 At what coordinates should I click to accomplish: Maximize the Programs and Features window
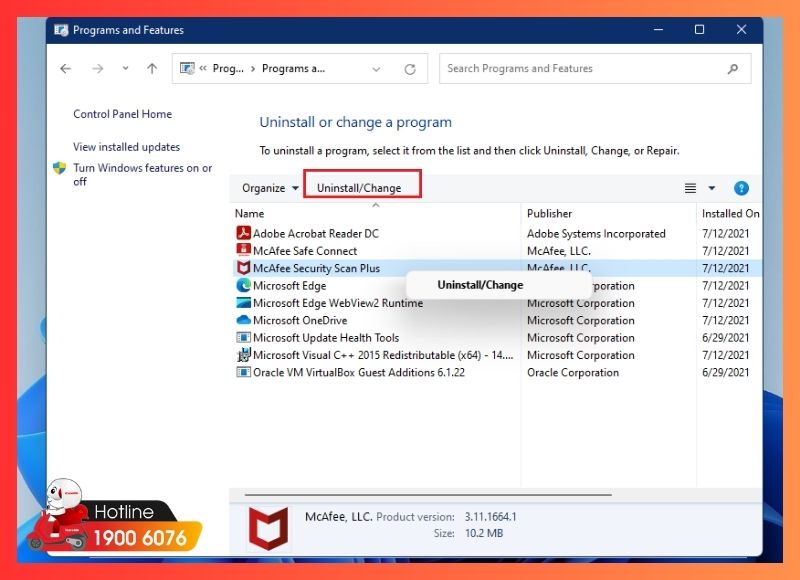click(x=699, y=30)
